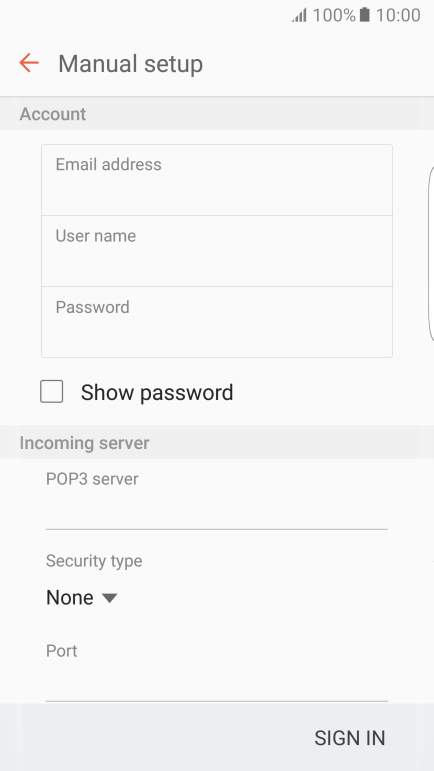Select the None security type value
The height and width of the screenshot is (771, 434).
[x=70, y=597]
